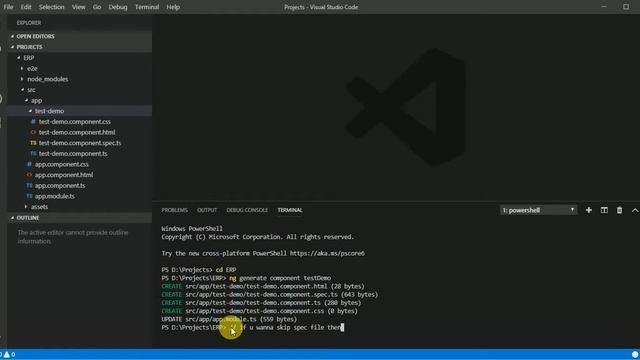Select the Terminal tab
This screenshot has width=640, height=360.
(x=290, y=210)
